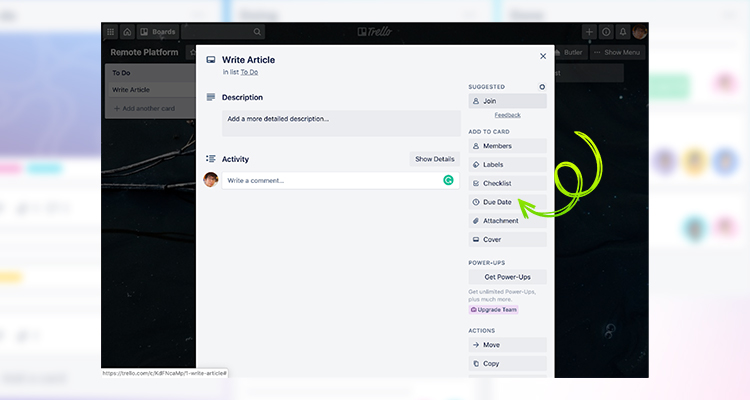Screen dimensions: 750x400
Task: Move the card via Move action
Action: click(507, 344)
